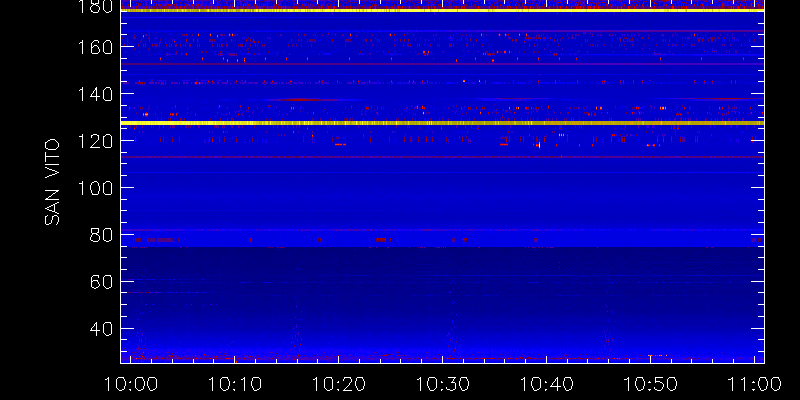Click the 80 frequency axis label
The image size is (800, 400).
(x=101, y=235)
